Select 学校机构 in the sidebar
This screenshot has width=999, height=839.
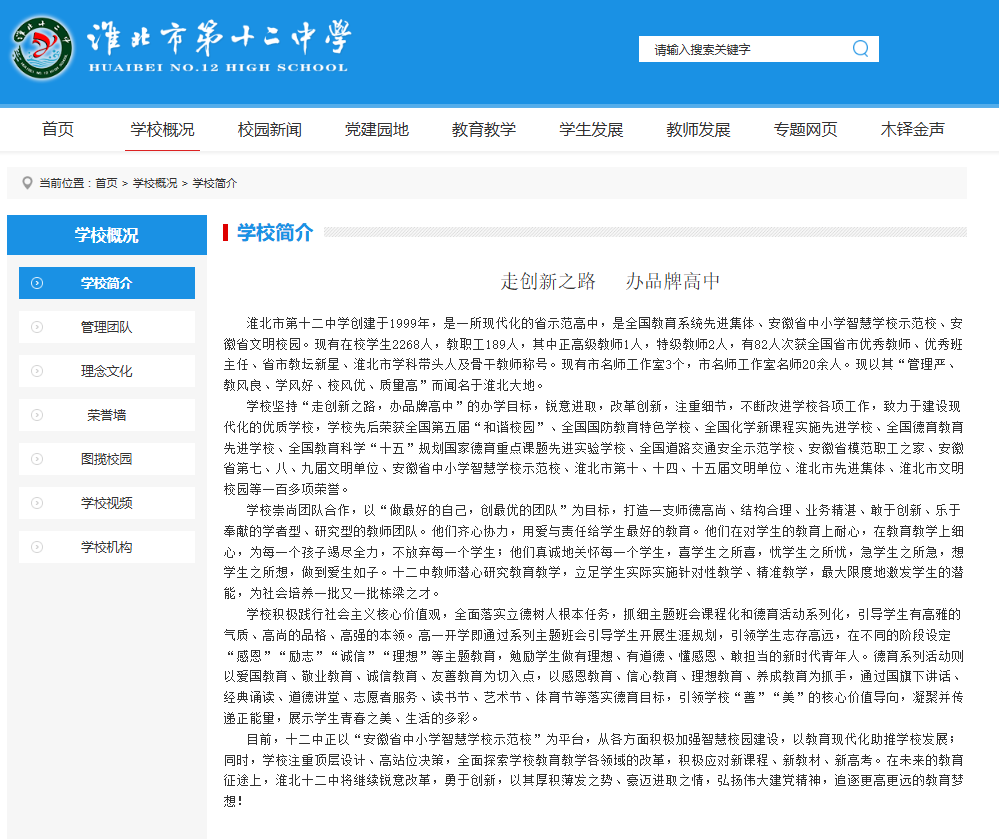point(107,547)
